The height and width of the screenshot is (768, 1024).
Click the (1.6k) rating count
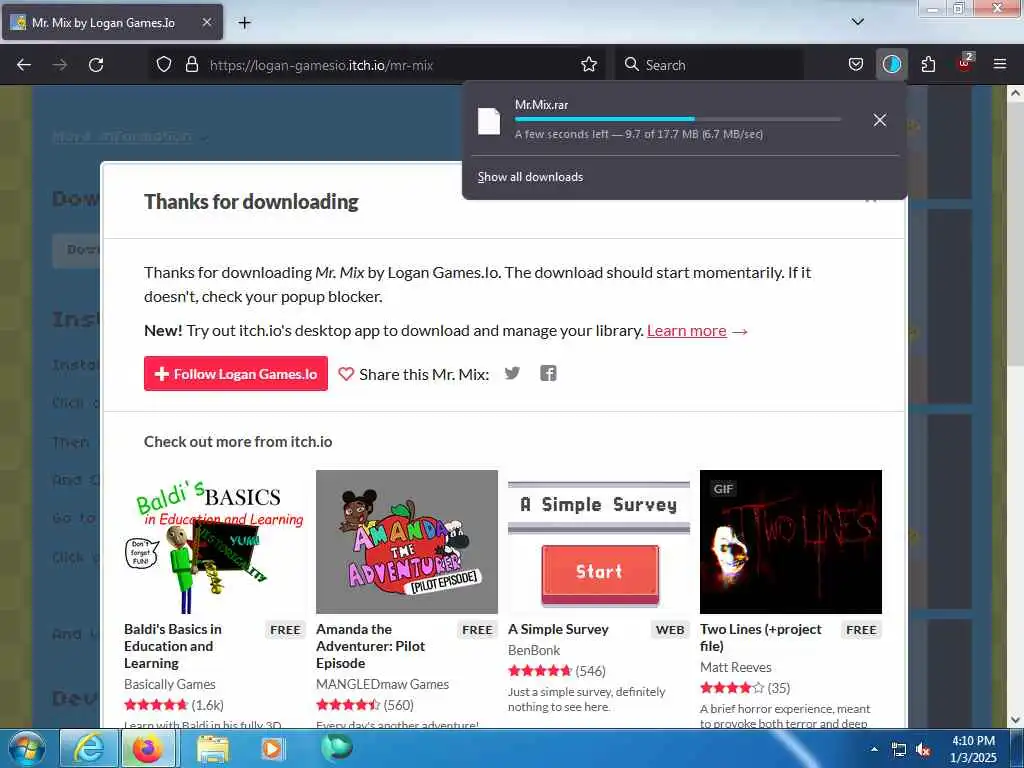[x=208, y=705]
